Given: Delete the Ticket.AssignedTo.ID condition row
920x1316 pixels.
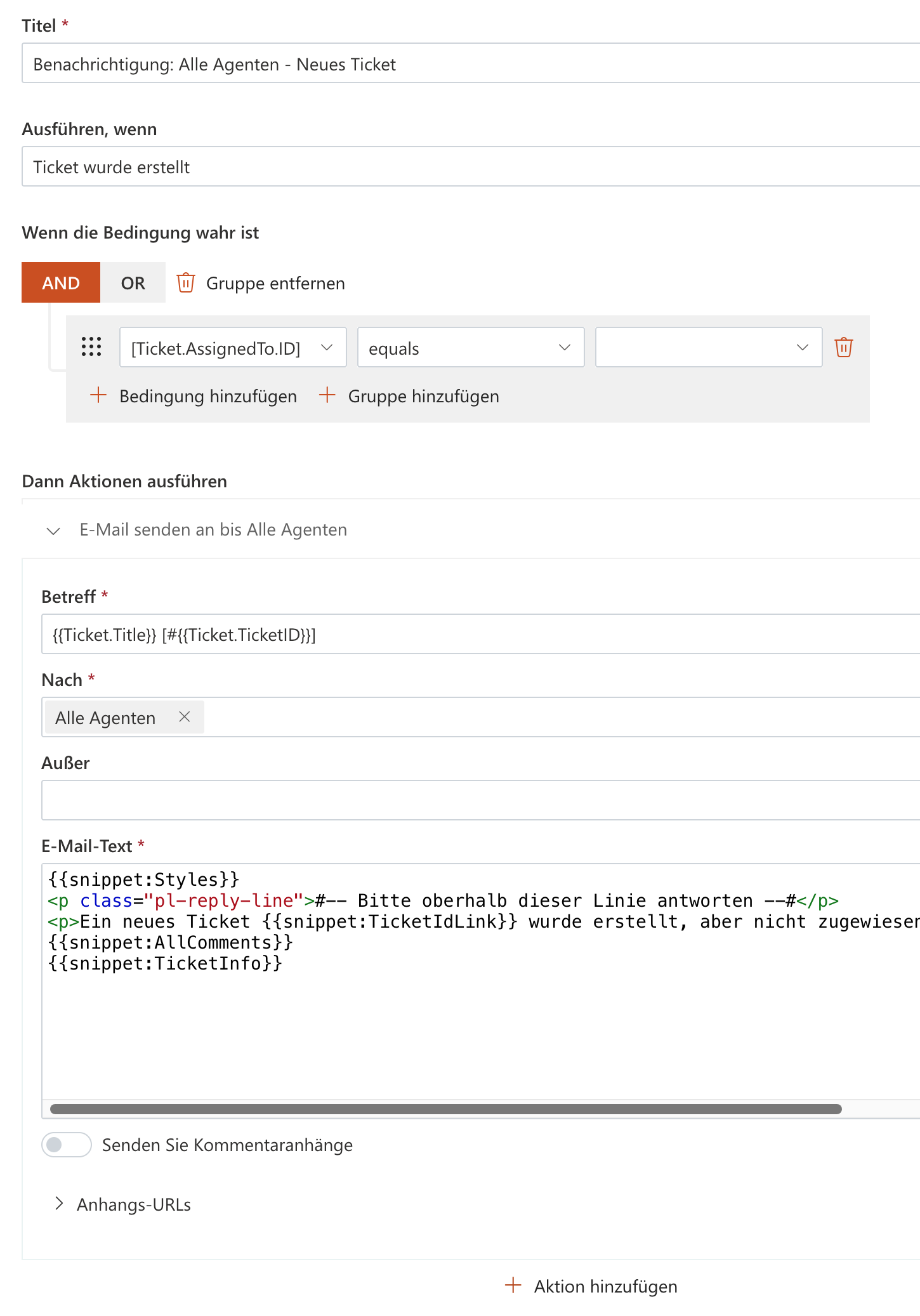Looking at the screenshot, I should click(x=843, y=348).
